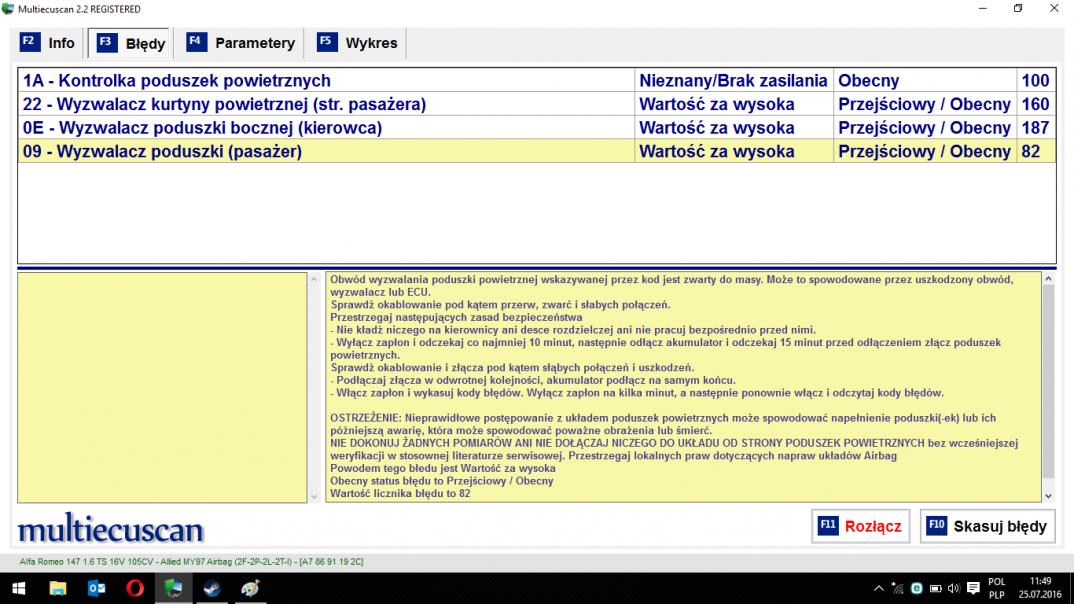Click the counter value 160
1074x604 pixels.
point(1036,104)
